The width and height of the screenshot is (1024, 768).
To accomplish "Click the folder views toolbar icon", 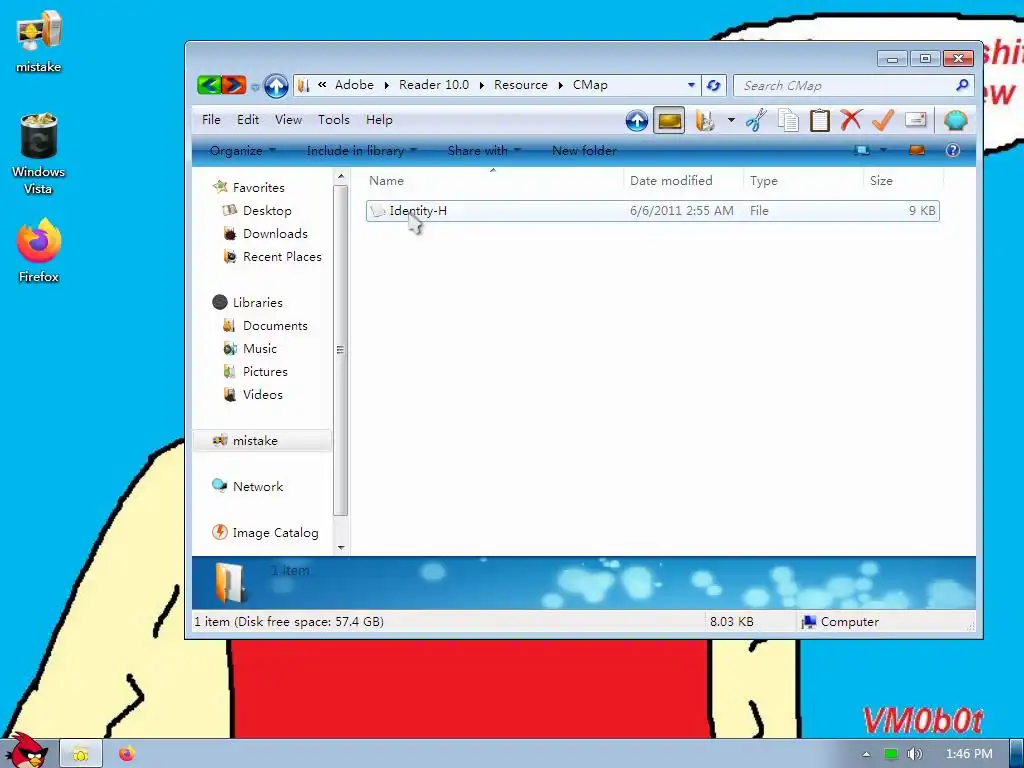I will [x=705, y=121].
